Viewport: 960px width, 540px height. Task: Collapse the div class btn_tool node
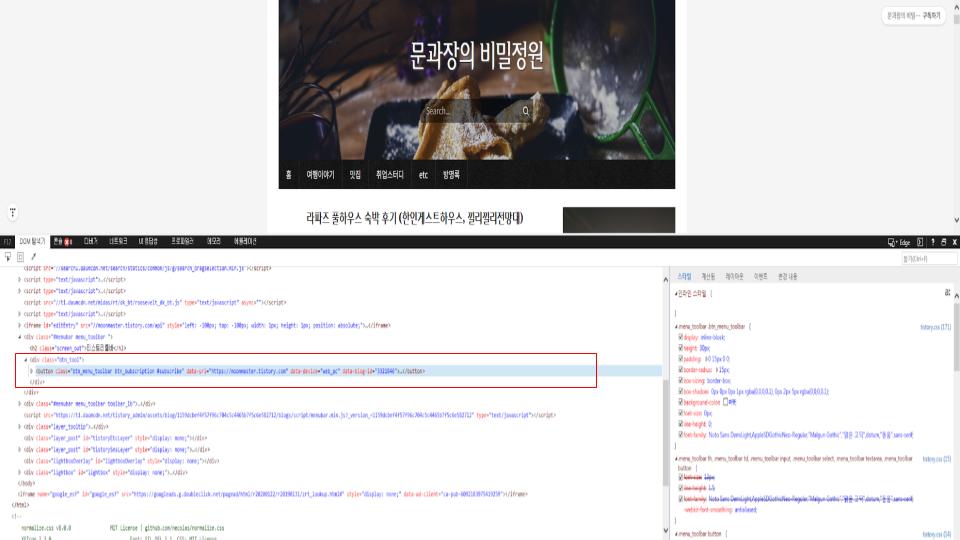[26, 360]
